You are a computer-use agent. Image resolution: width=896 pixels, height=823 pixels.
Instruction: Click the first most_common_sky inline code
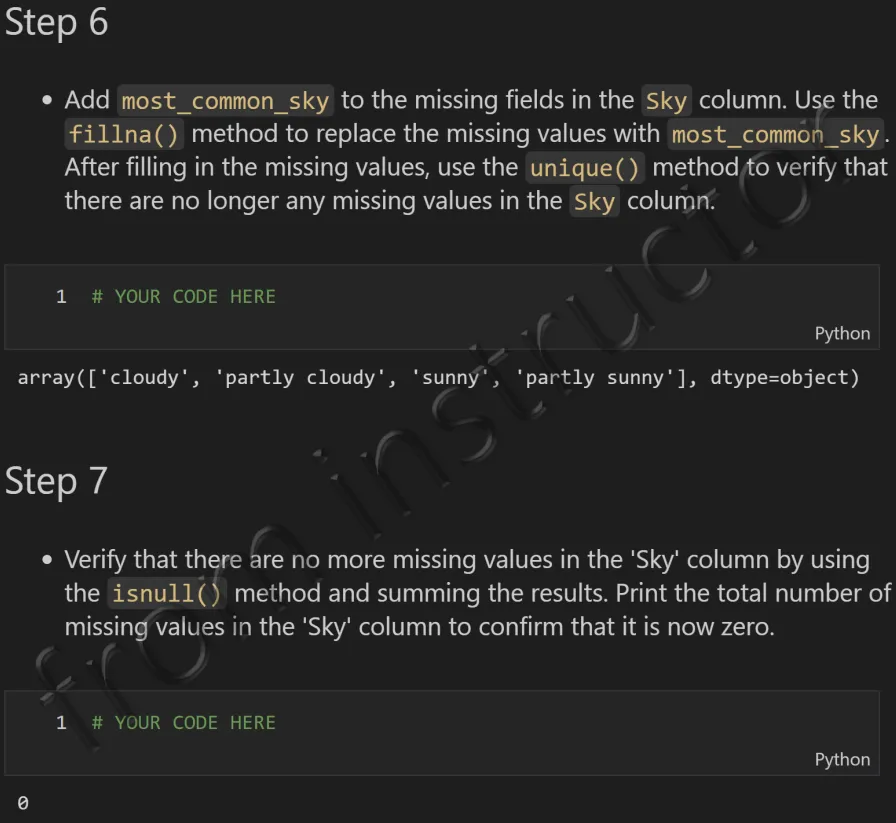coord(225,101)
